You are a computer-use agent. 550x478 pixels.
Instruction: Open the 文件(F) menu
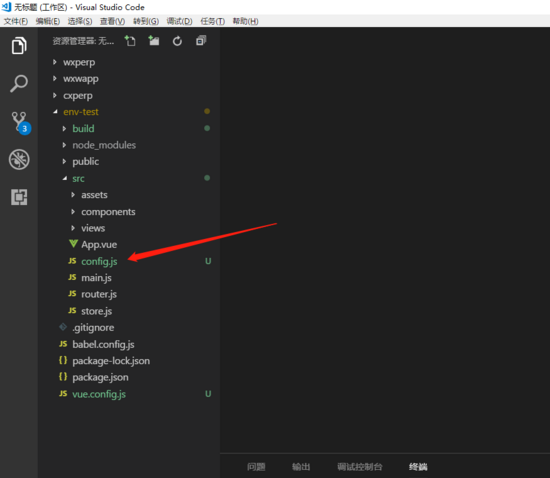[16, 21]
